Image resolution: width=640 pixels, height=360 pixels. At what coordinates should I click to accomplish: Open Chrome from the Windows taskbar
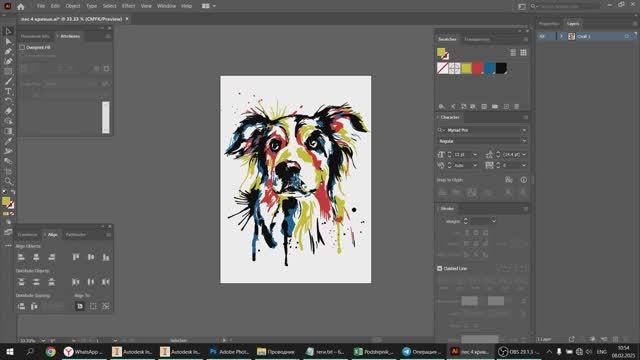click(51, 351)
